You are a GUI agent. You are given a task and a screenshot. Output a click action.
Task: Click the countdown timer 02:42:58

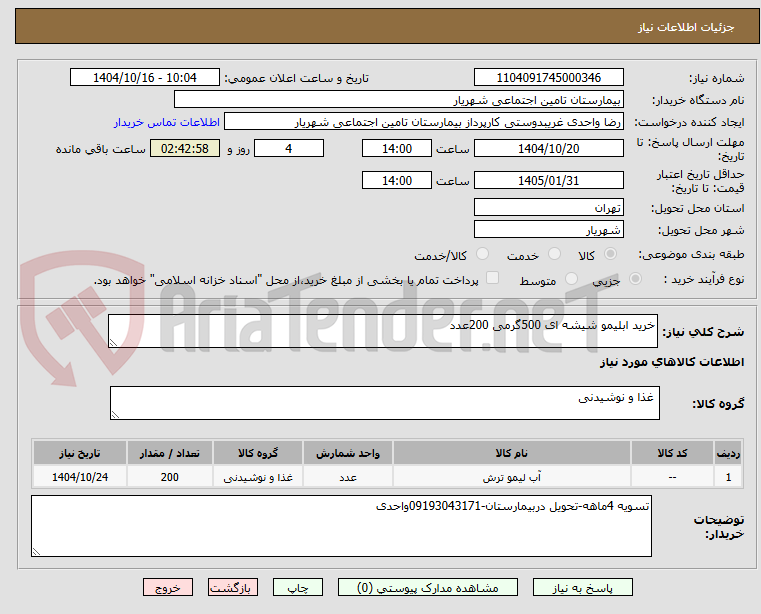[185, 149]
